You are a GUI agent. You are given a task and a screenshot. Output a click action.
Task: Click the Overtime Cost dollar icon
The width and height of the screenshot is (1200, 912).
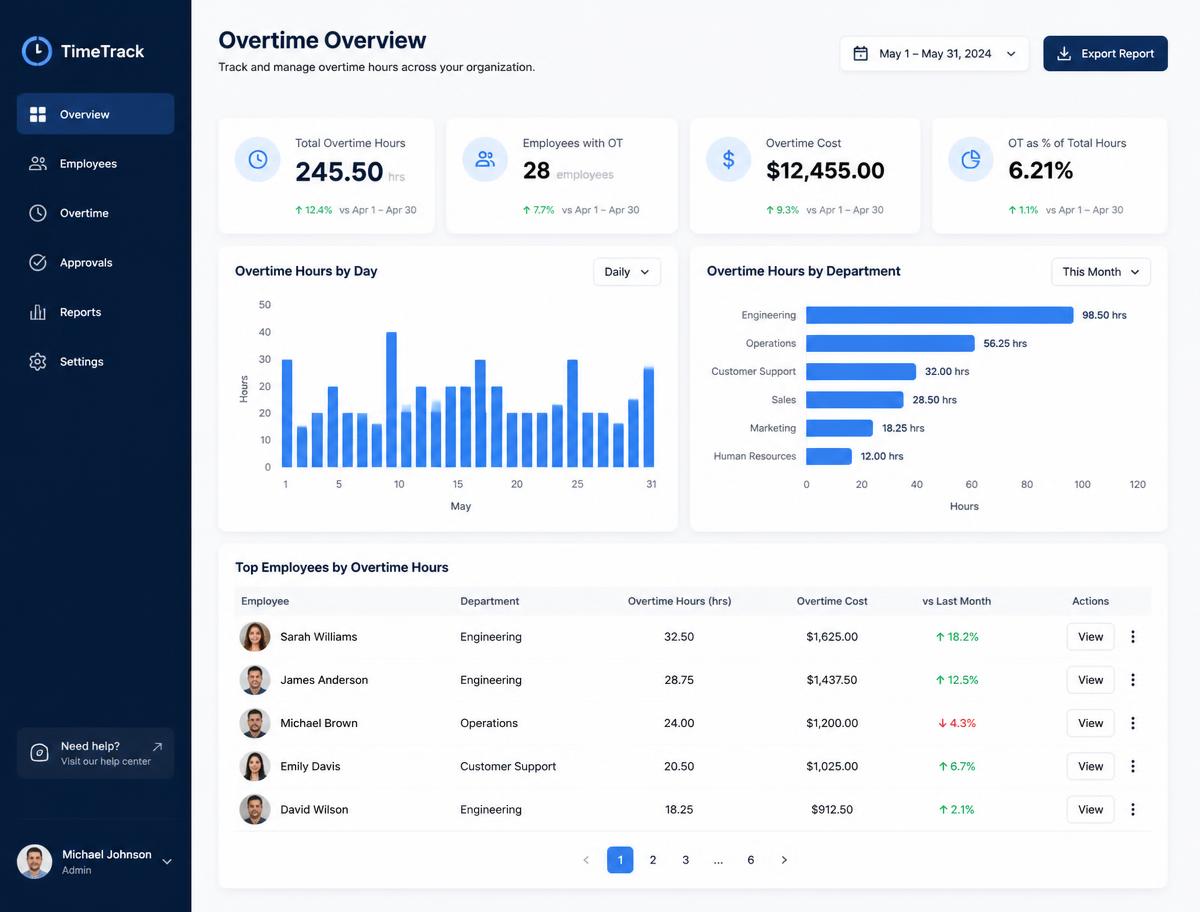click(728, 159)
